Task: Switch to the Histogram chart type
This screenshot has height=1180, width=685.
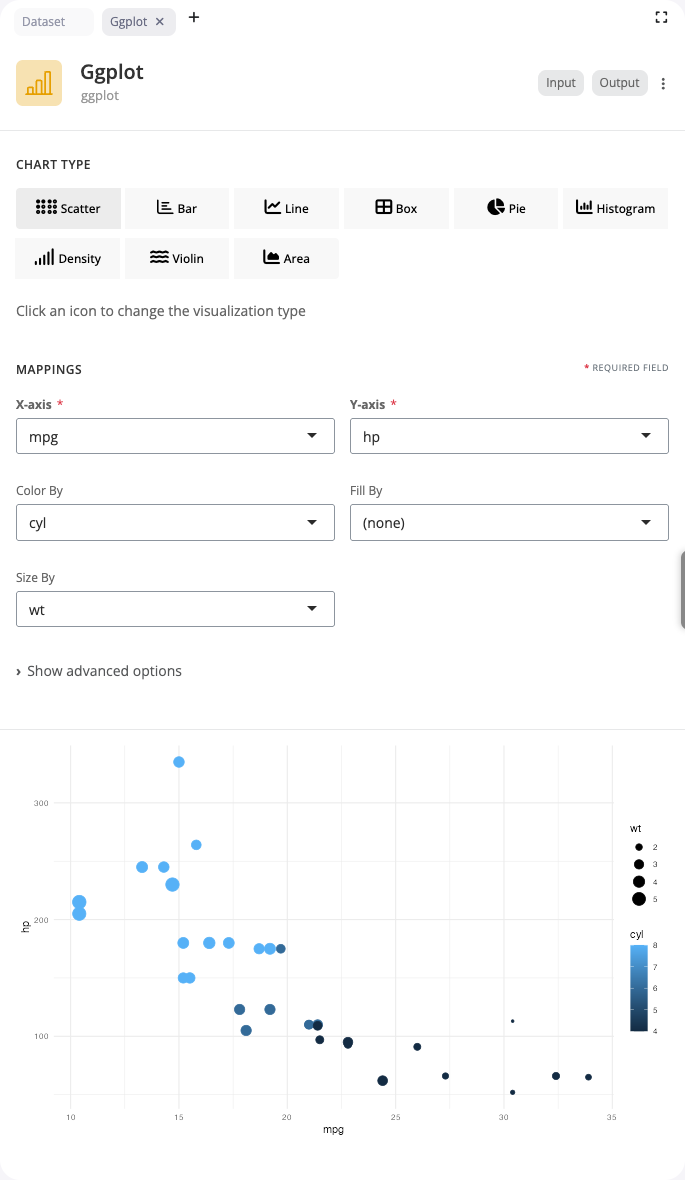Action: 615,208
